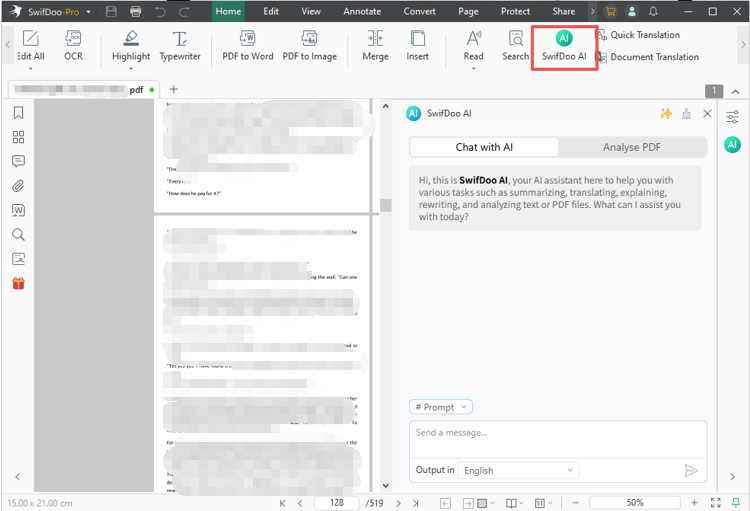Switch to the Chat with AI tab
Image resolution: width=750 pixels, height=511 pixels.
[x=484, y=147]
